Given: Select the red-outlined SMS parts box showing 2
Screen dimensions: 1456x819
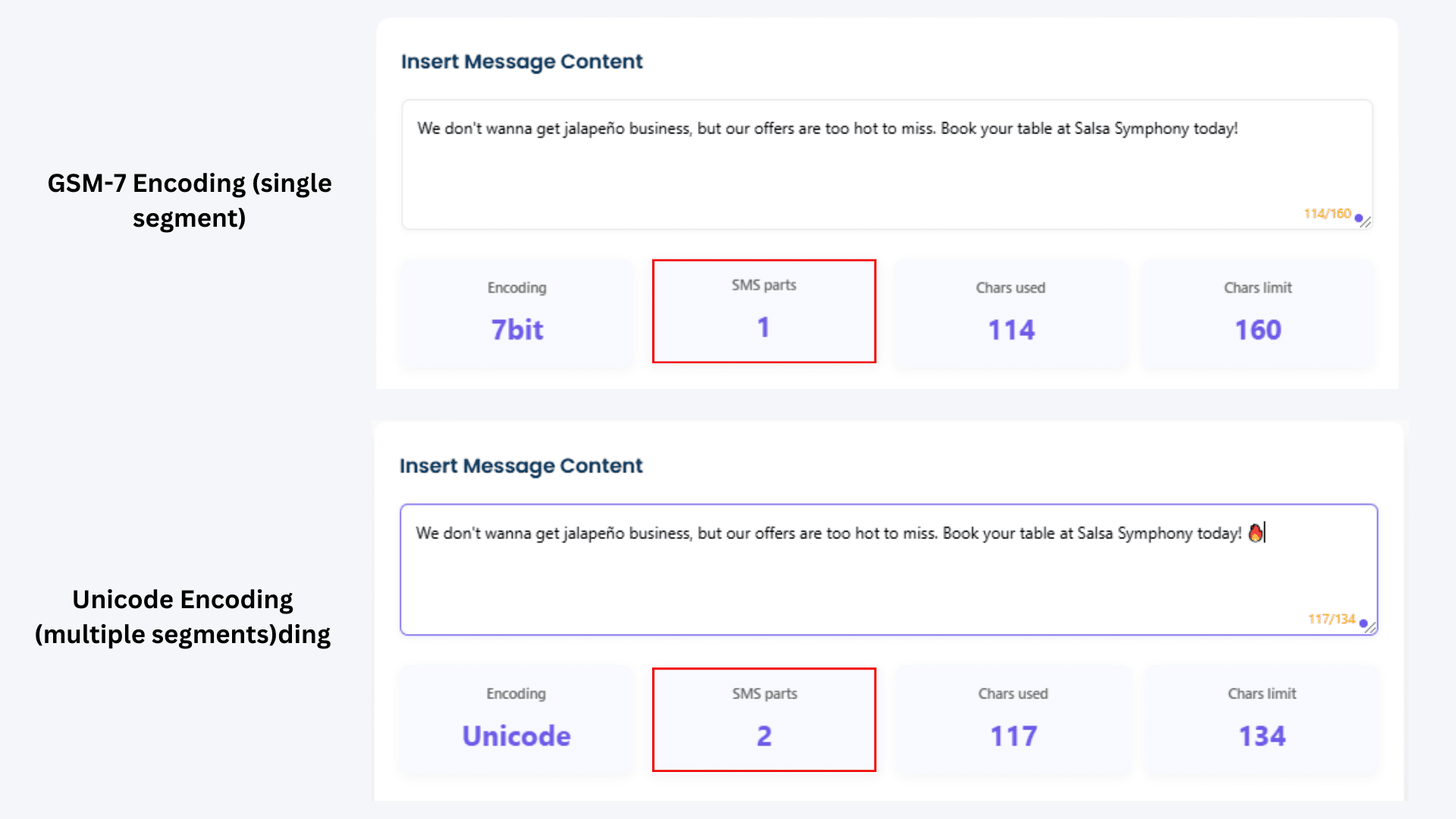Looking at the screenshot, I should [x=764, y=719].
